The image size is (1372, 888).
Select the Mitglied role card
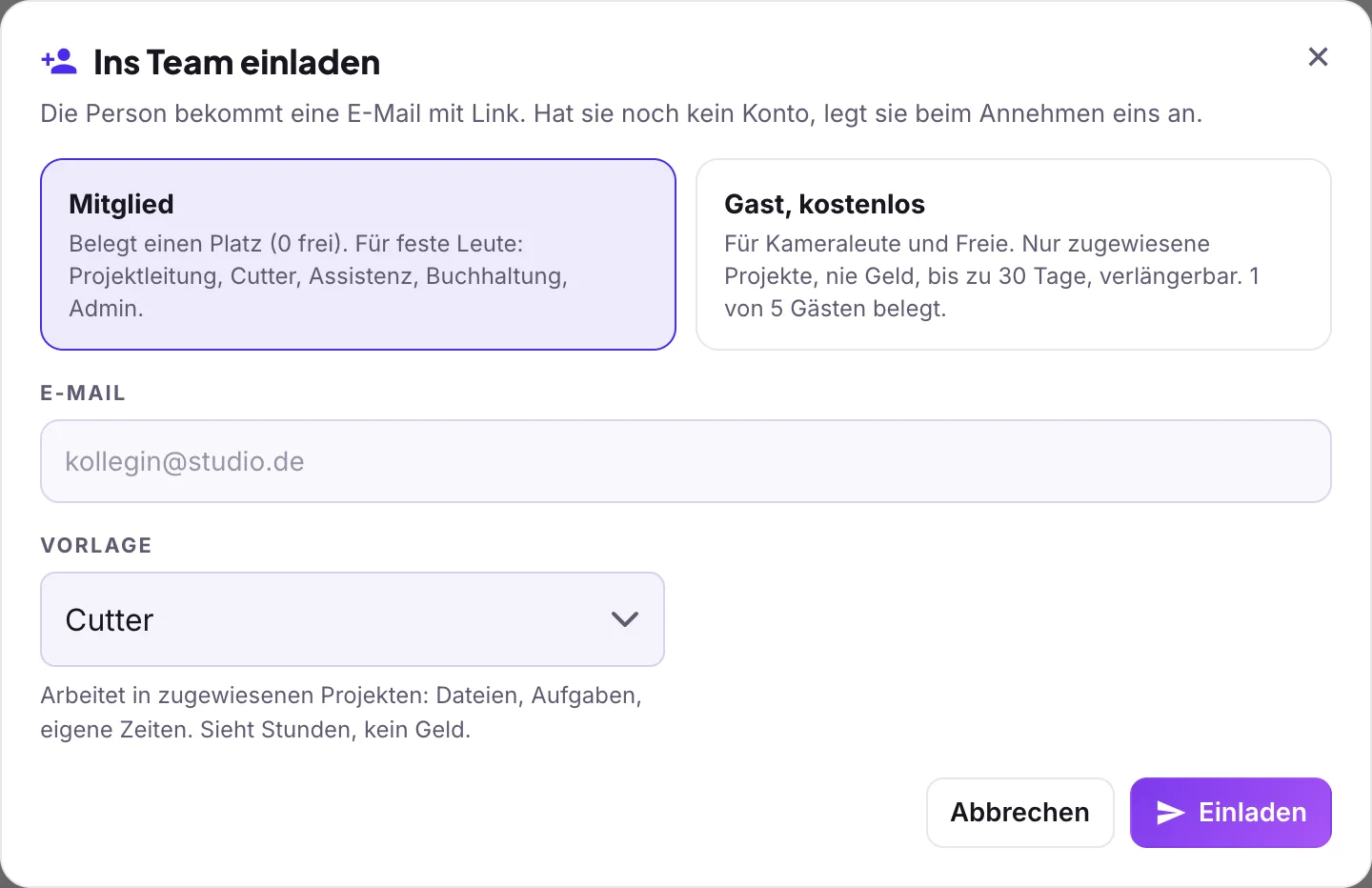pos(358,254)
